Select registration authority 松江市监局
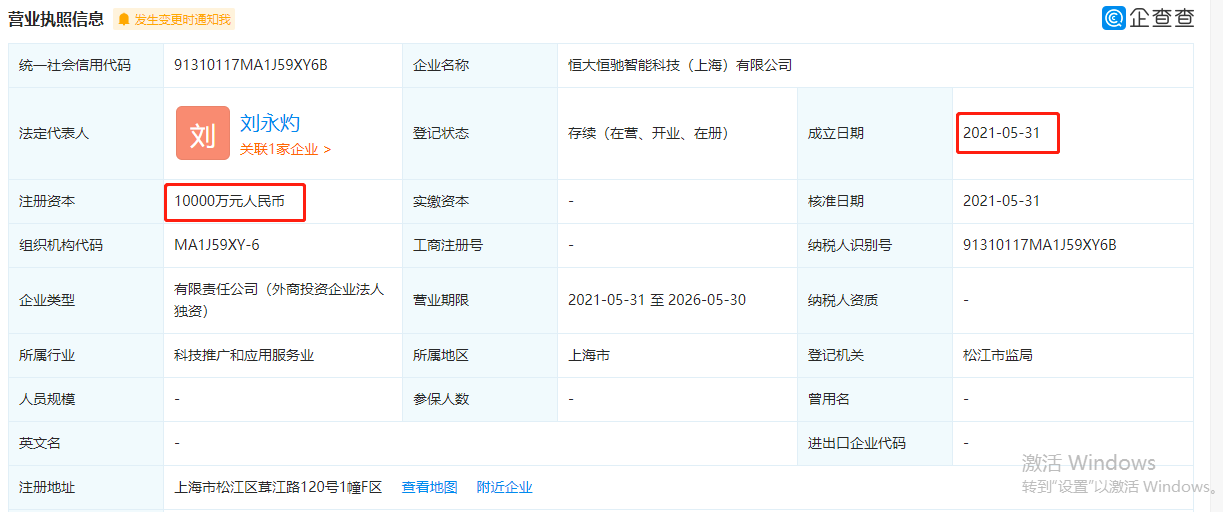The image size is (1223, 512). coord(998,355)
